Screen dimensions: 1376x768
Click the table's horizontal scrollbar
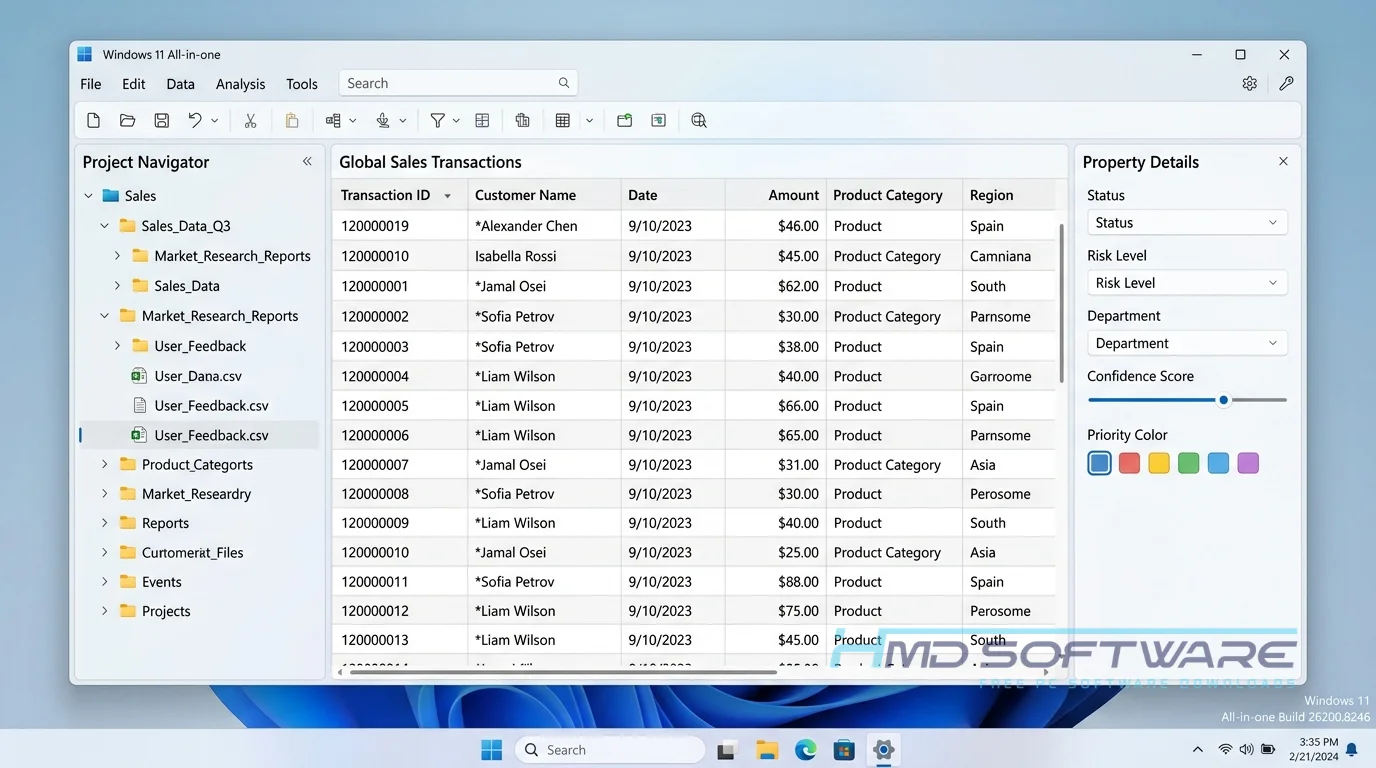[x=563, y=673]
